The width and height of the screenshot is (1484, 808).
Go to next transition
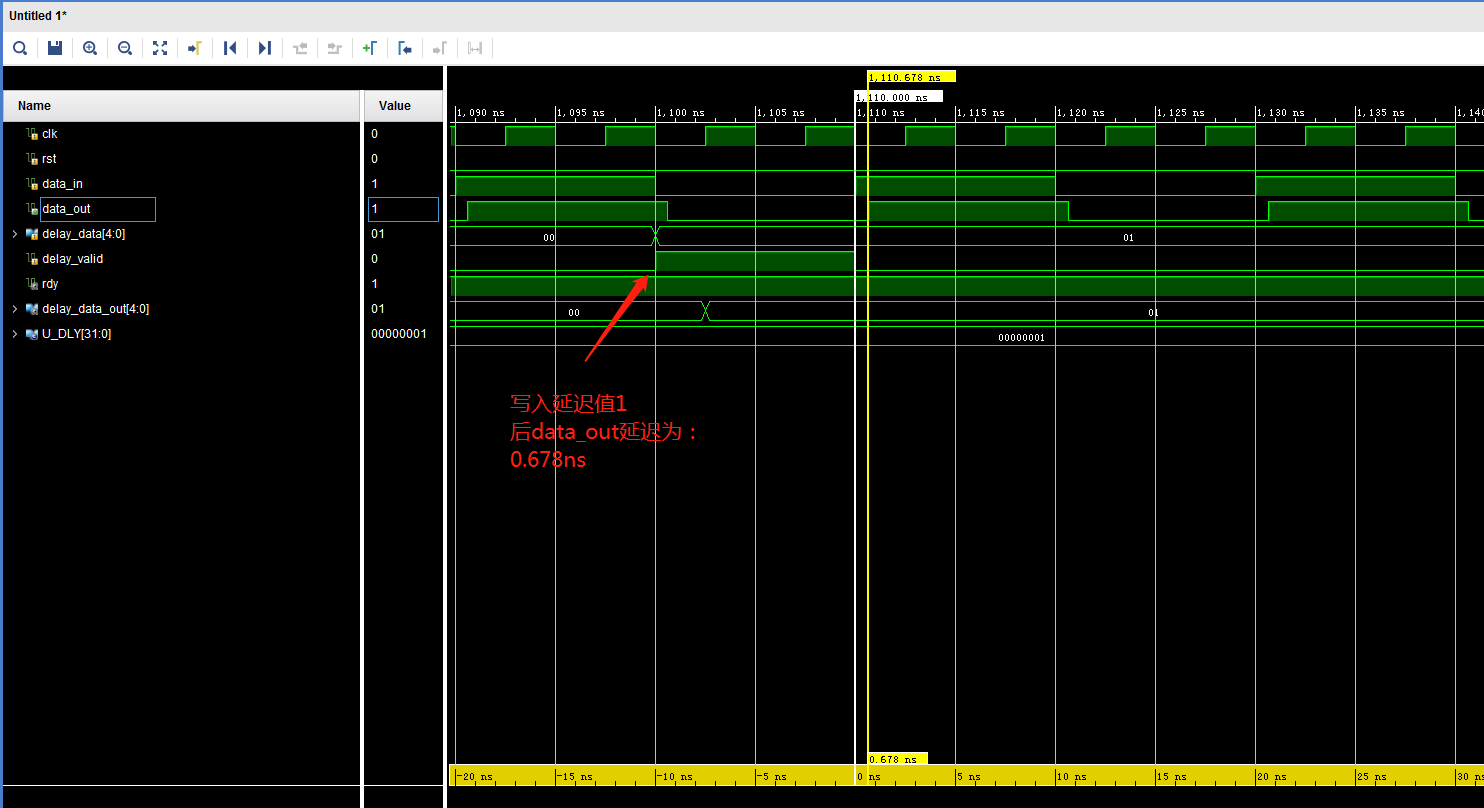coord(335,48)
